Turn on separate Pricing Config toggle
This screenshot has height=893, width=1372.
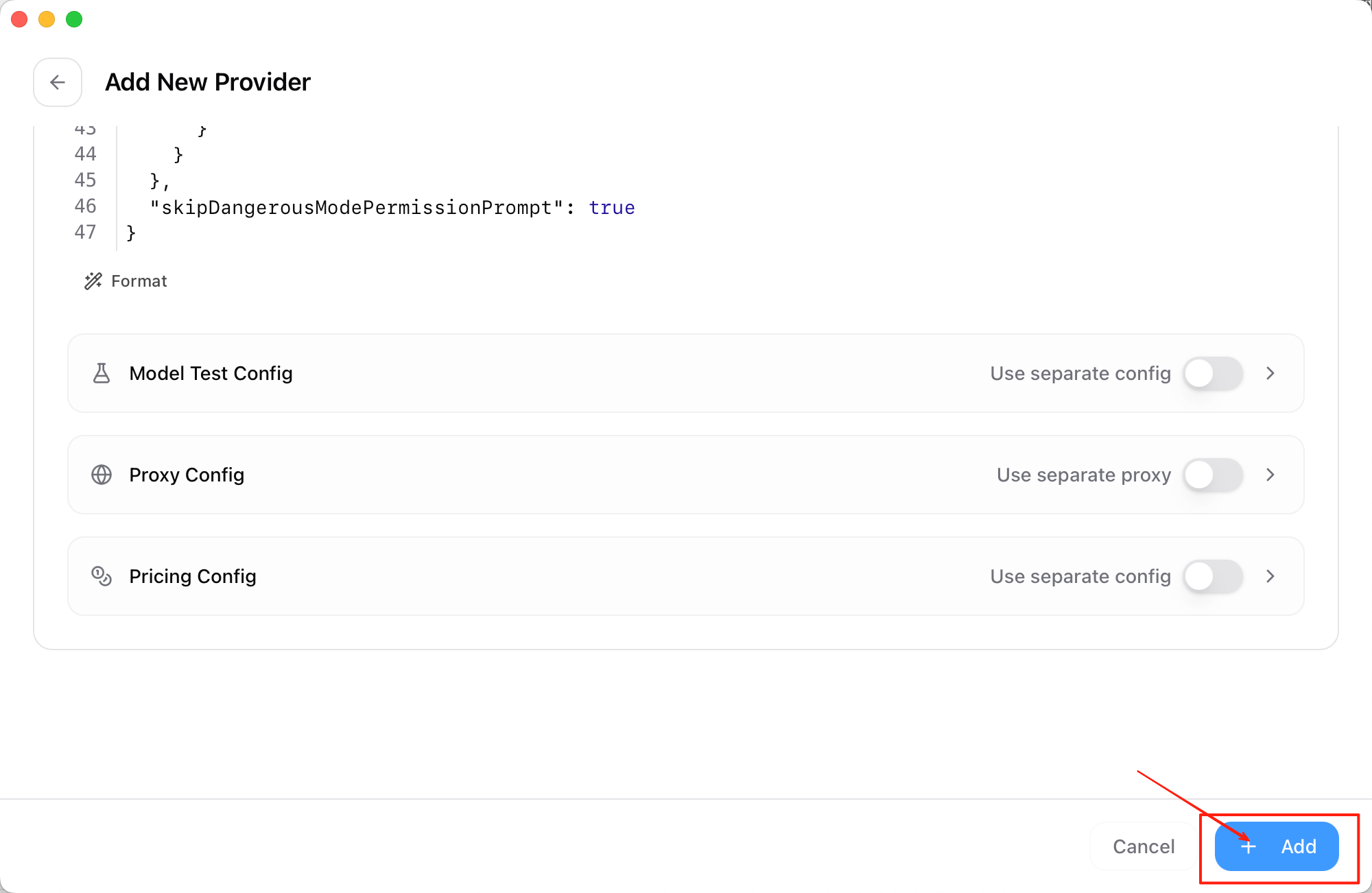[x=1212, y=576]
